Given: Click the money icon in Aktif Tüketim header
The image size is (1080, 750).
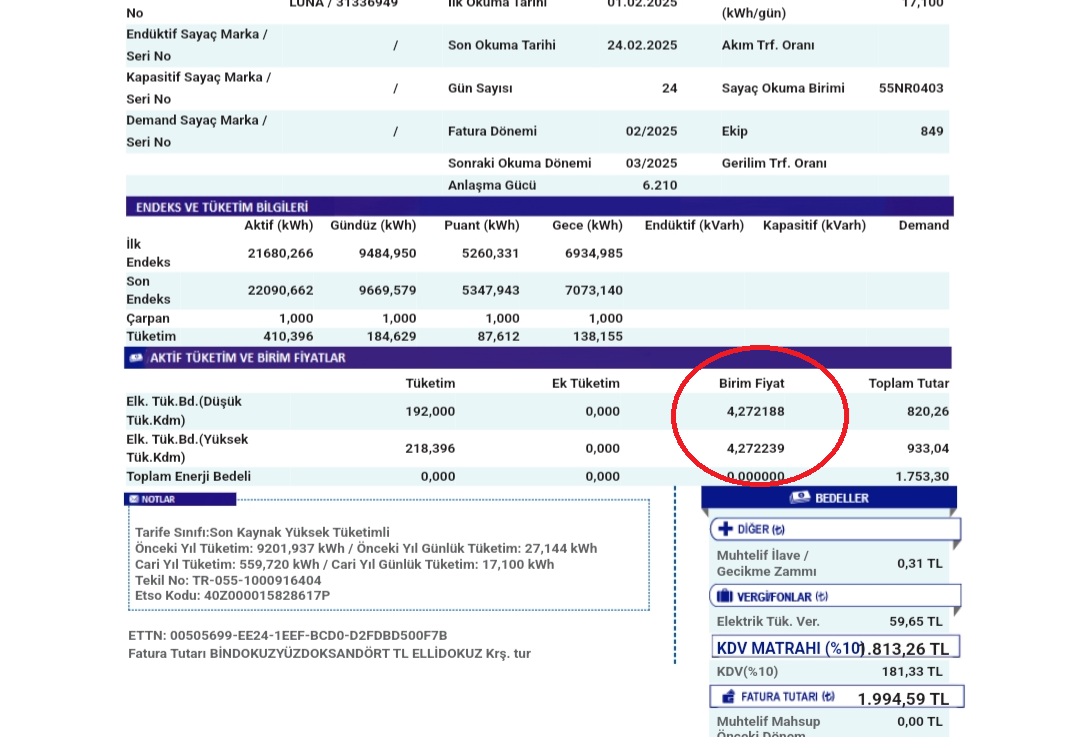Looking at the screenshot, I should [136, 357].
